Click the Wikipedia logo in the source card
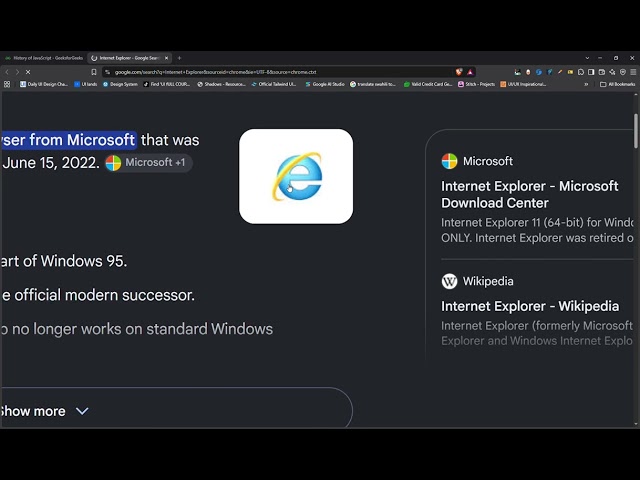Screen dimensions: 640x480 pos(449,281)
